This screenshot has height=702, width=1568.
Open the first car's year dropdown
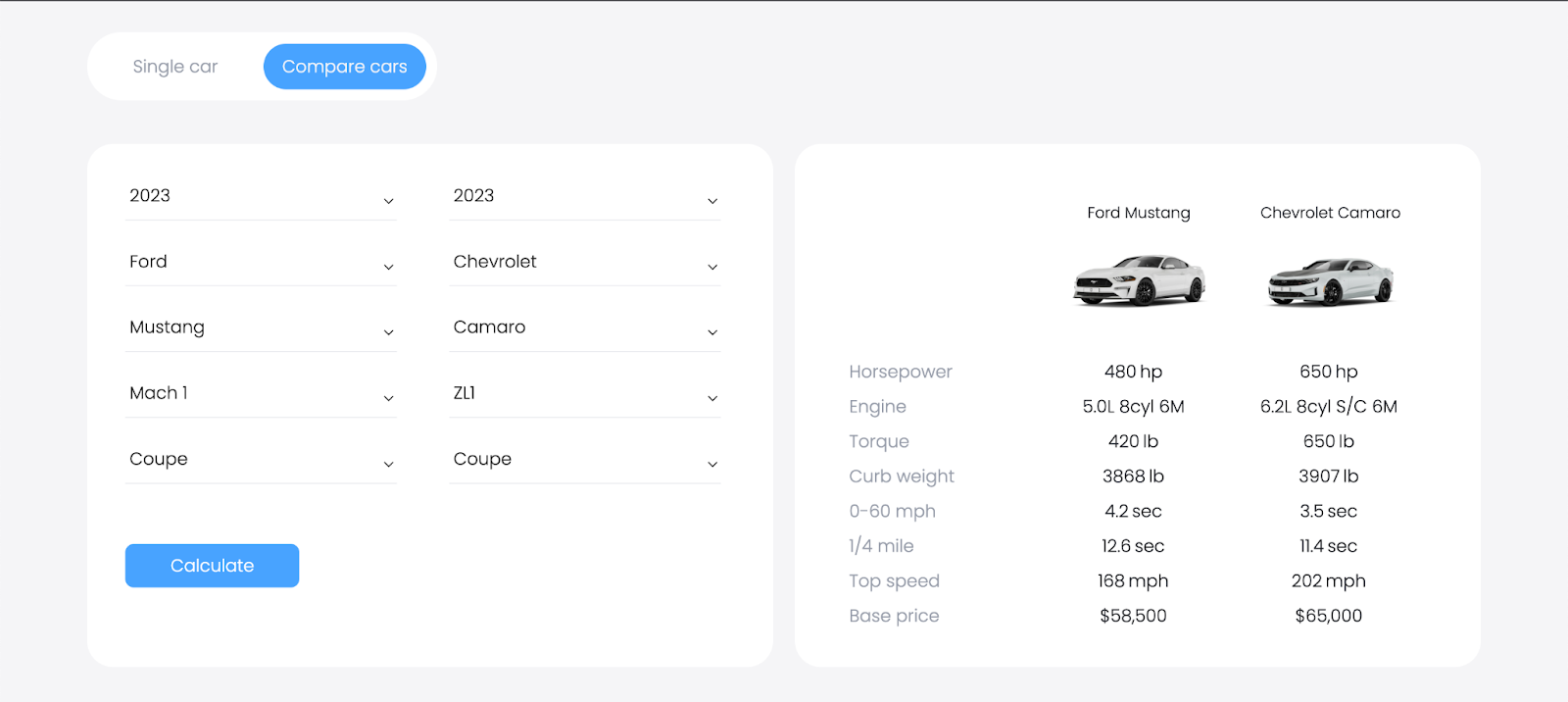[x=261, y=196]
